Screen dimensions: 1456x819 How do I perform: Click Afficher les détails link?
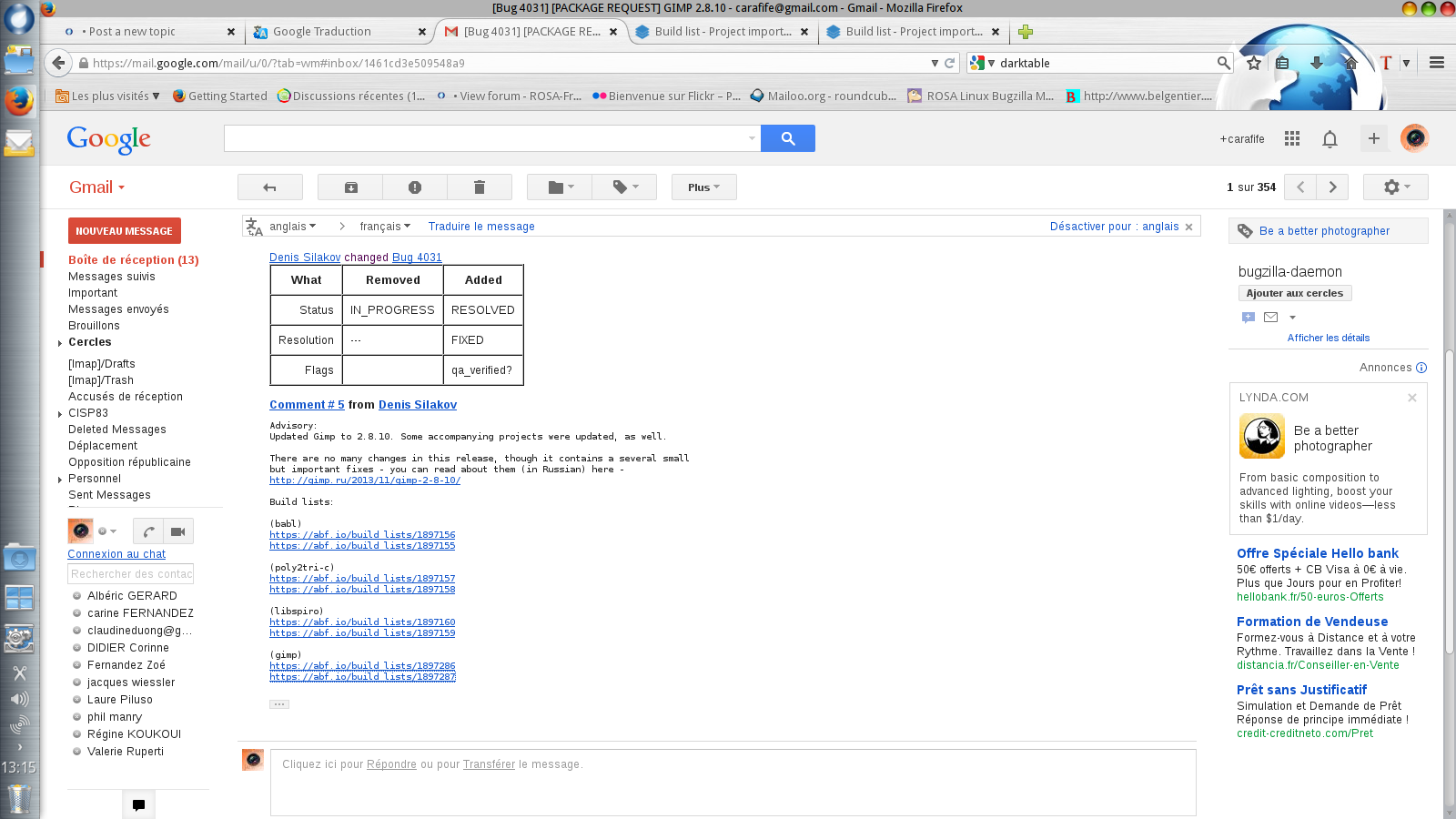pyautogui.click(x=1329, y=338)
